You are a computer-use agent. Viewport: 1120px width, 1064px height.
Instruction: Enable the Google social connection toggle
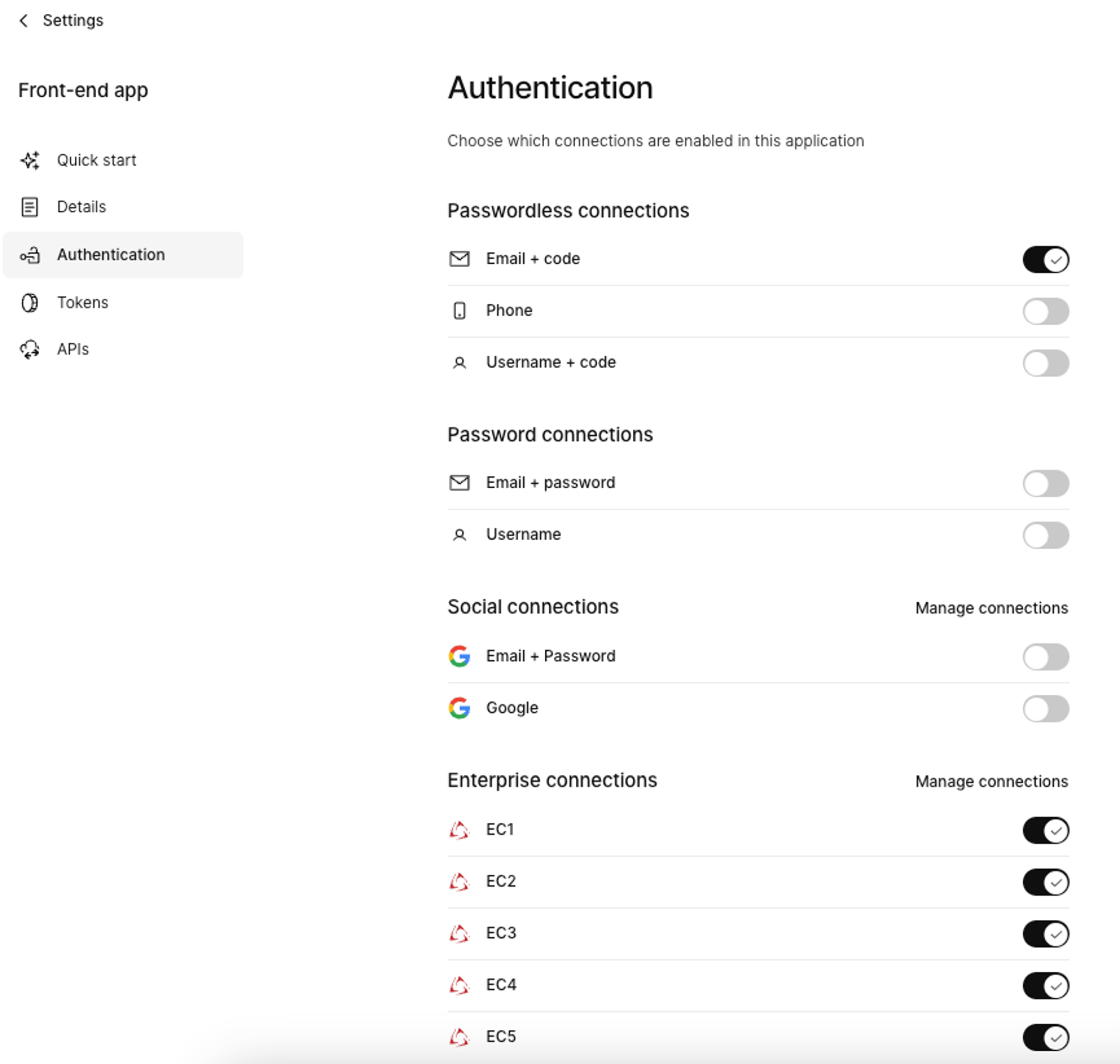pyautogui.click(x=1046, y=708)
